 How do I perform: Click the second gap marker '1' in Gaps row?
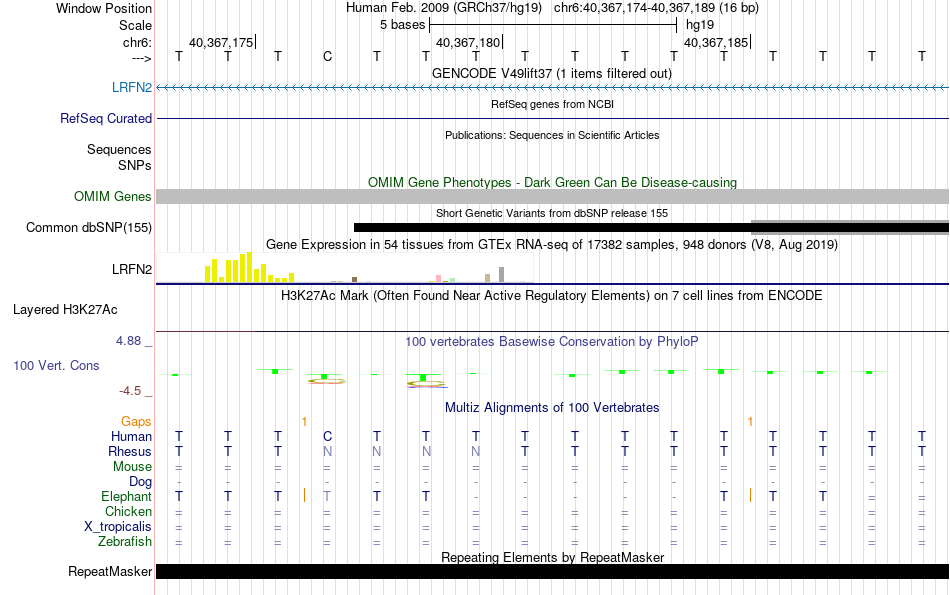click(750, 421)
